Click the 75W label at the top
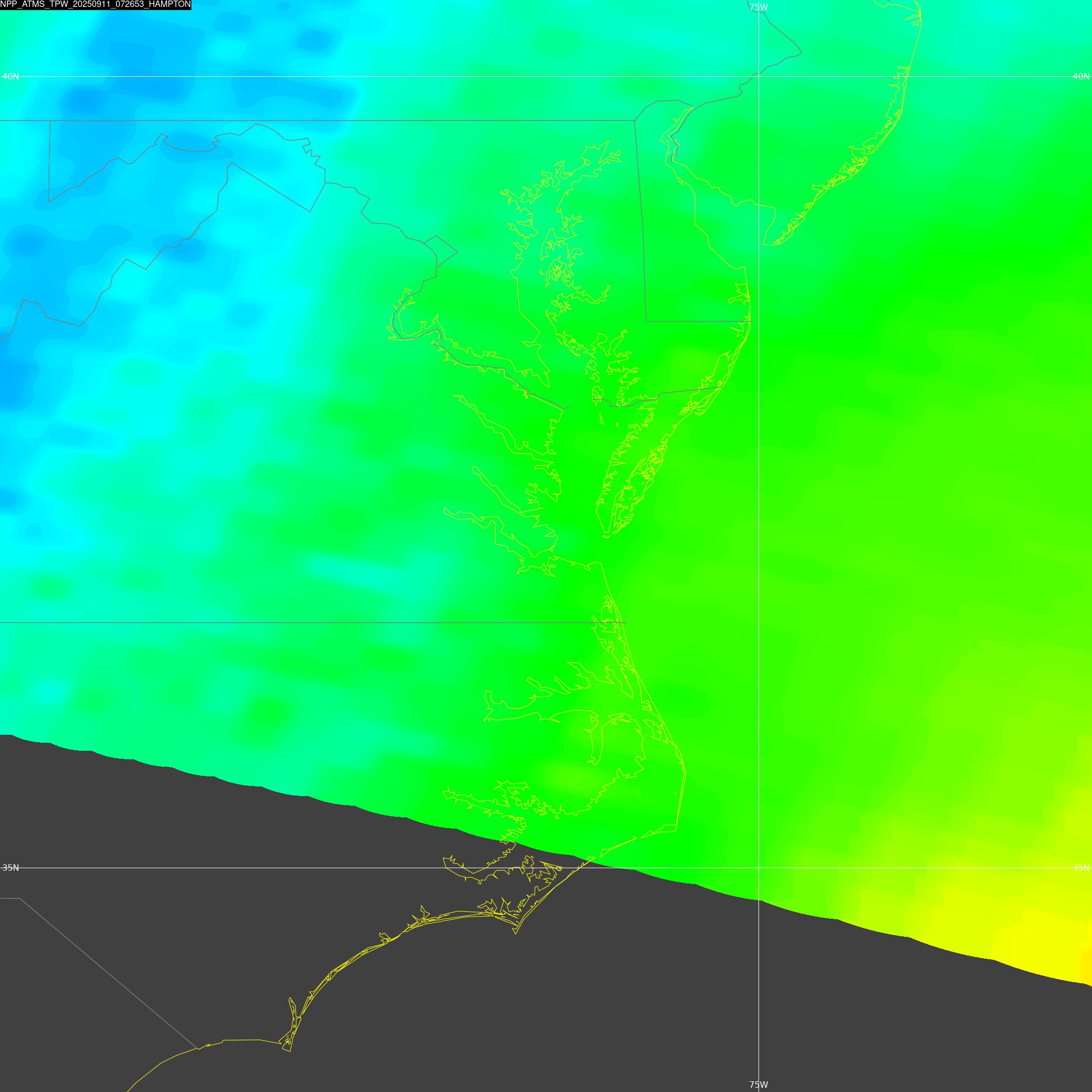1092x1092 pixels. point(759,7)
